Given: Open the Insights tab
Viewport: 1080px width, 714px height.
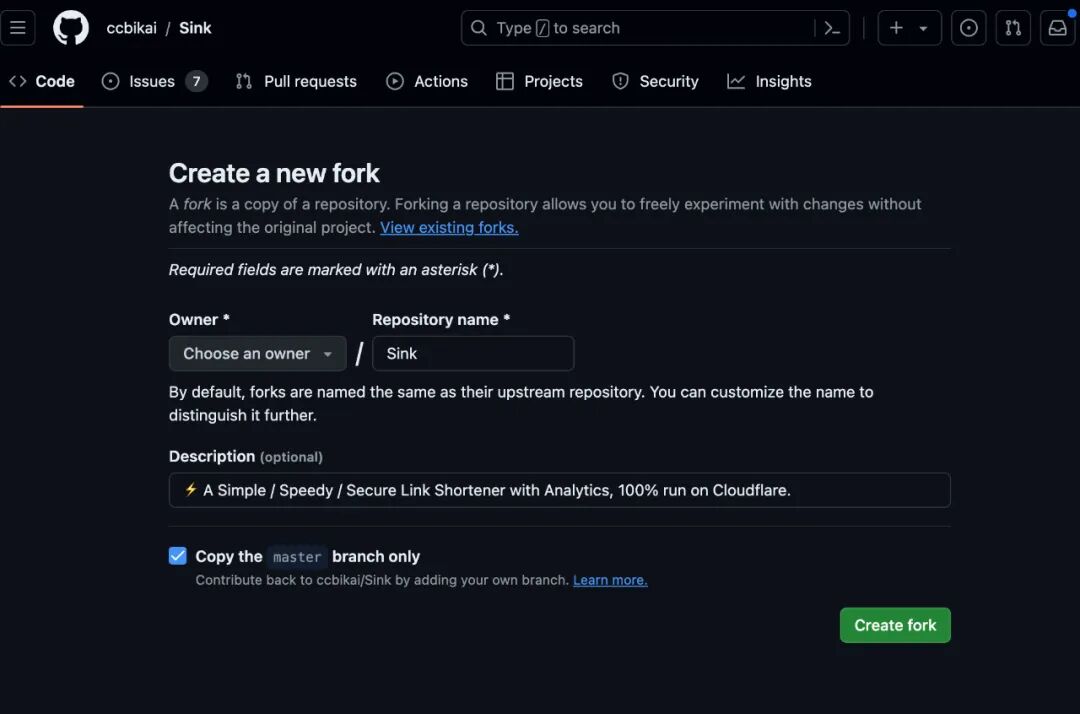Looking at the screenshot, I should pyautogui.click(x=769, y=81).
